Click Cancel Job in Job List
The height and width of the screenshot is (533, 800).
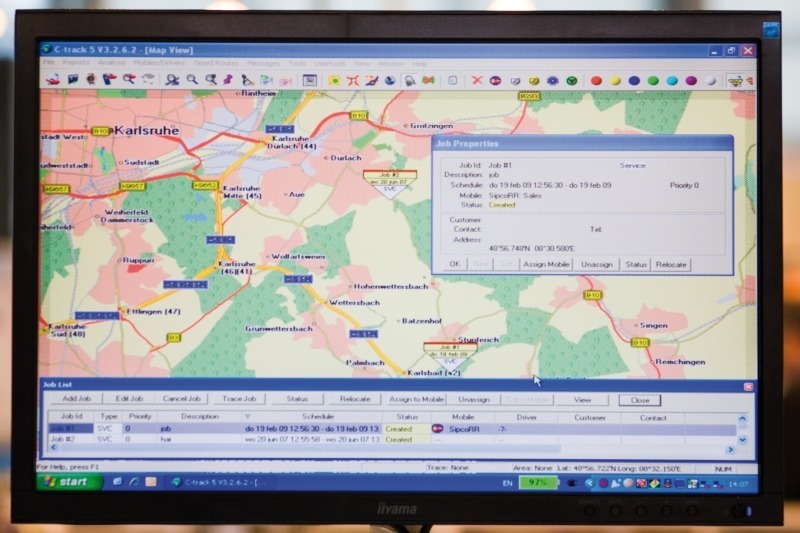pos(182,398)
